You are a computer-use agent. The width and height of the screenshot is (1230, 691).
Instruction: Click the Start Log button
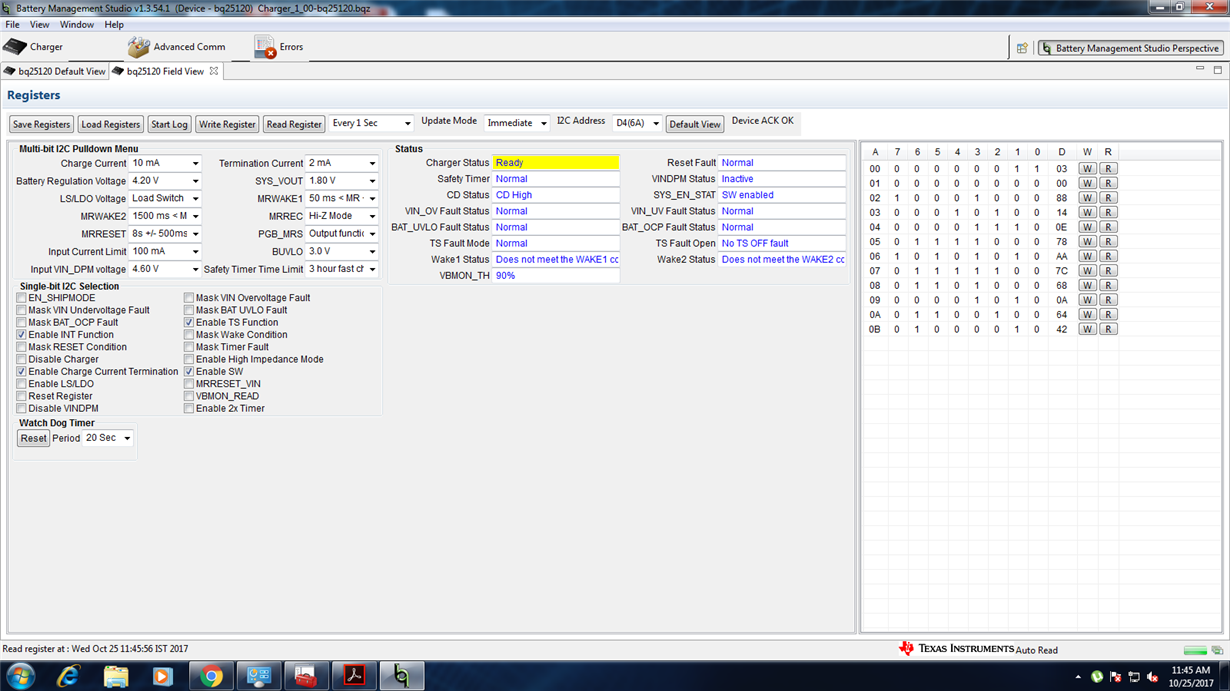pos(169,124)
